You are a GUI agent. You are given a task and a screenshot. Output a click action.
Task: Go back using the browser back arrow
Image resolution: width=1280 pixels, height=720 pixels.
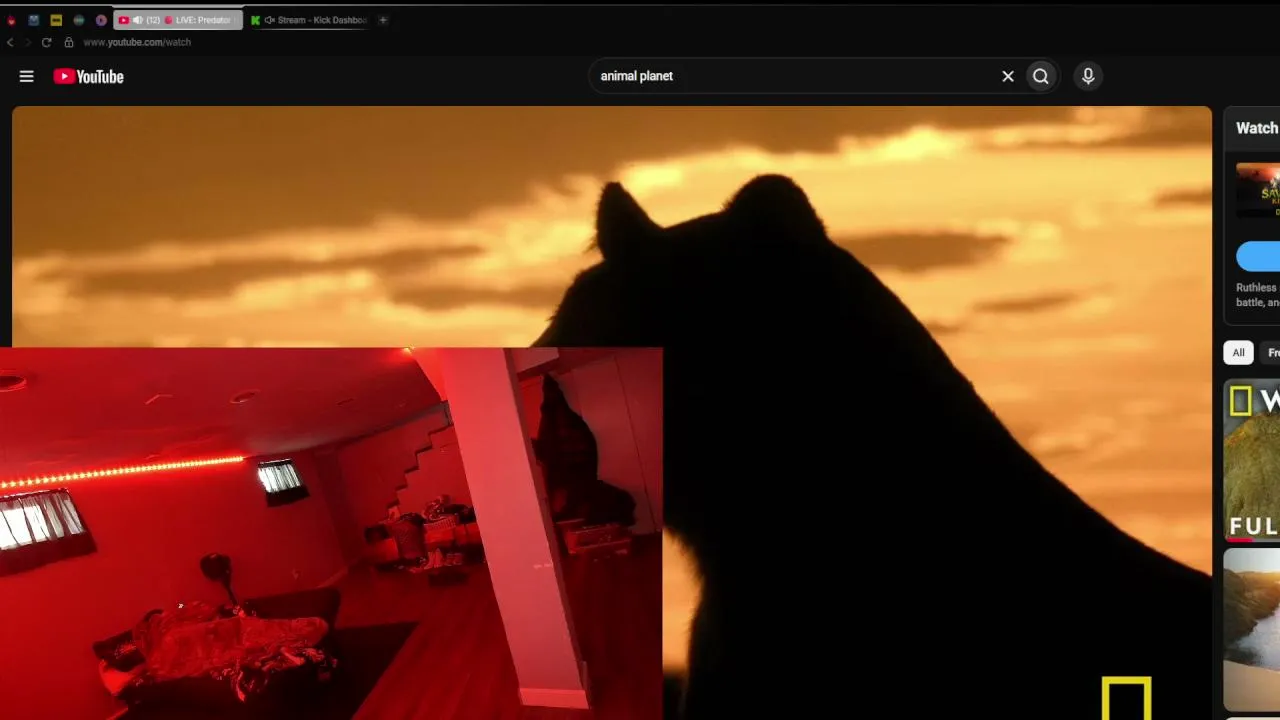pos(10,42)
